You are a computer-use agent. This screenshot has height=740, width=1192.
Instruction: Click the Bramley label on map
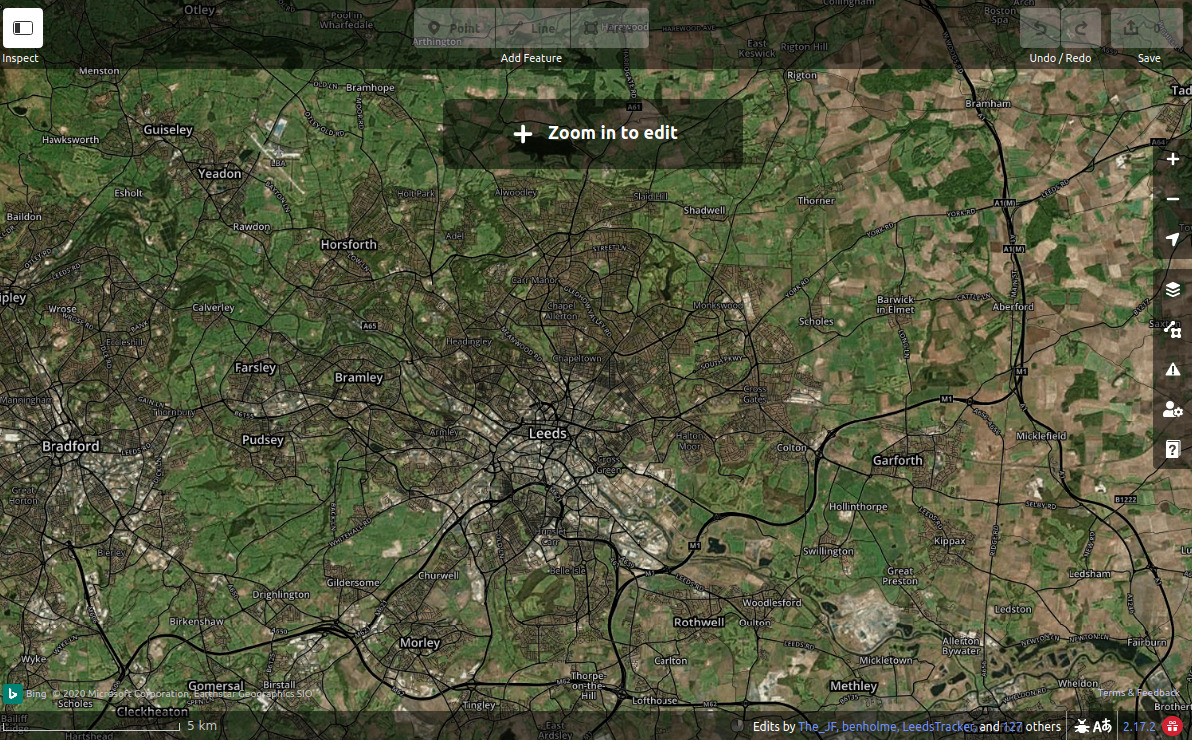(x=359, y=377)
